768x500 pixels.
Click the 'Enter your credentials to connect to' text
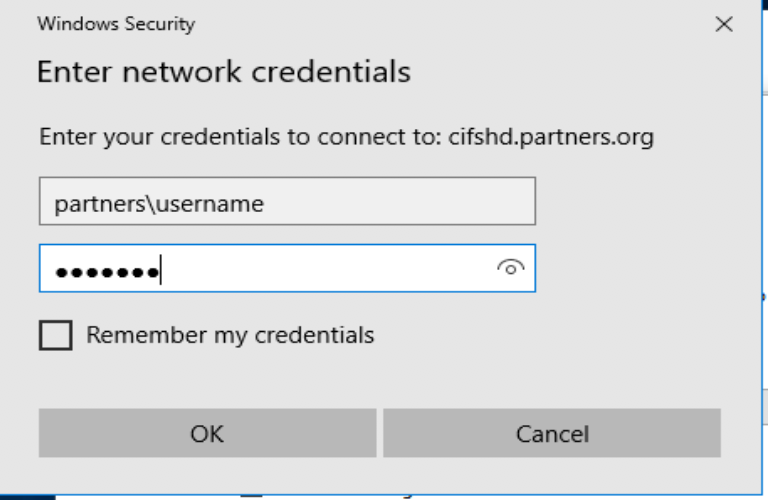point(242,137)
